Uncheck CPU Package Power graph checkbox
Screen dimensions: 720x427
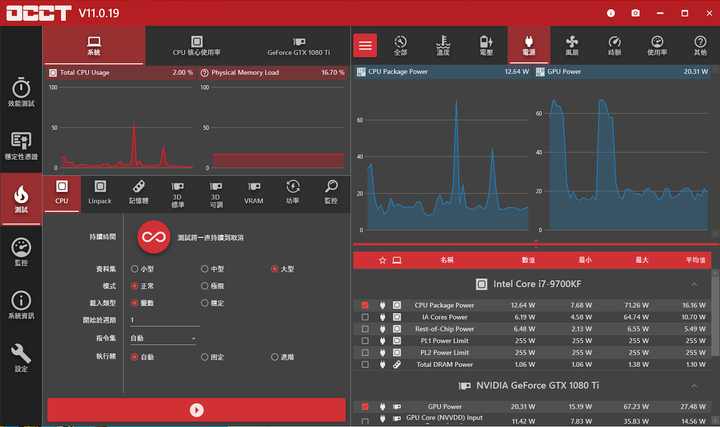click(365, 305)
